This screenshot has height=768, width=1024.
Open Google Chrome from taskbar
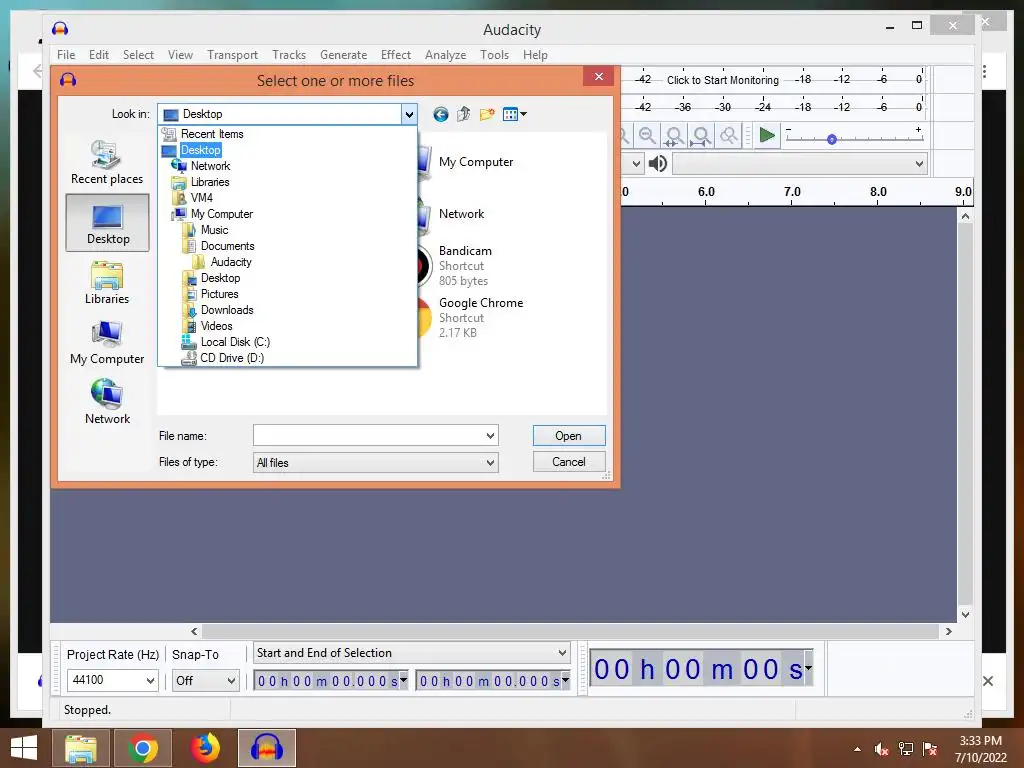(142, 748)
